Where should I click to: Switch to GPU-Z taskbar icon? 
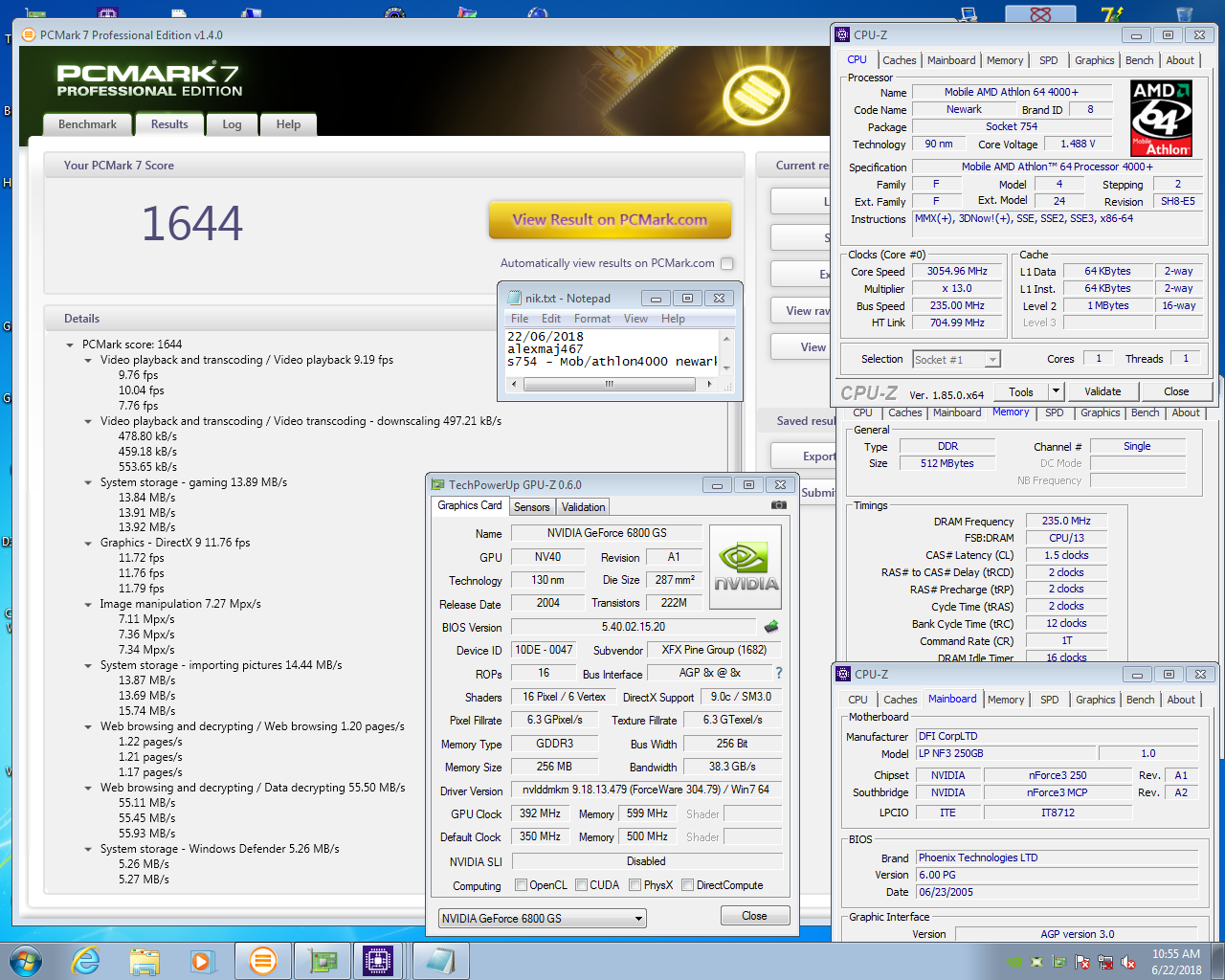[x=322, y=960]
